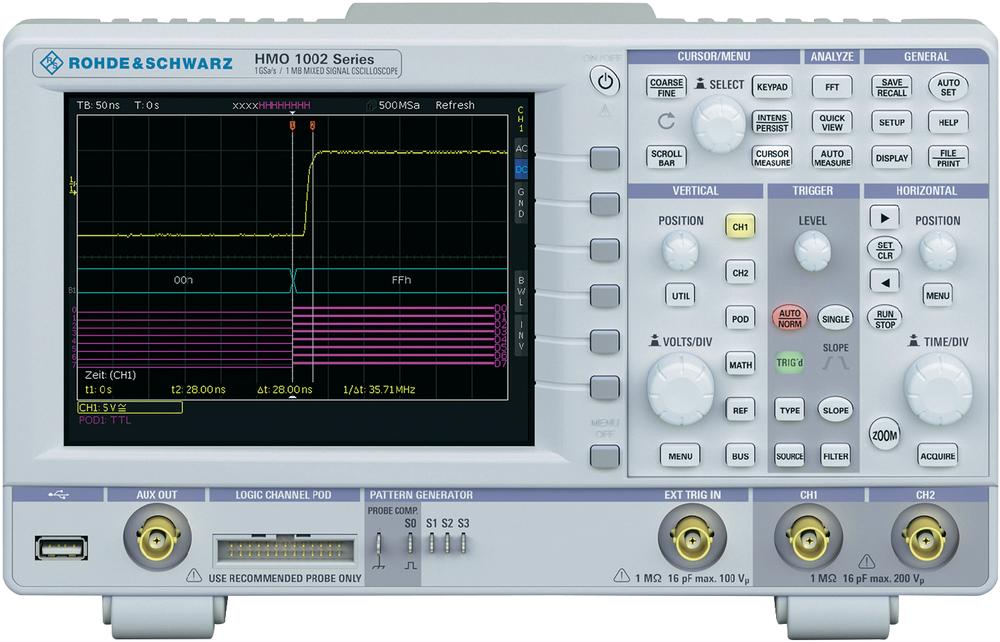Click the TIME/DIV rotary knob
The height and width of the screenshot is (642, 1000).
point(937,389)
